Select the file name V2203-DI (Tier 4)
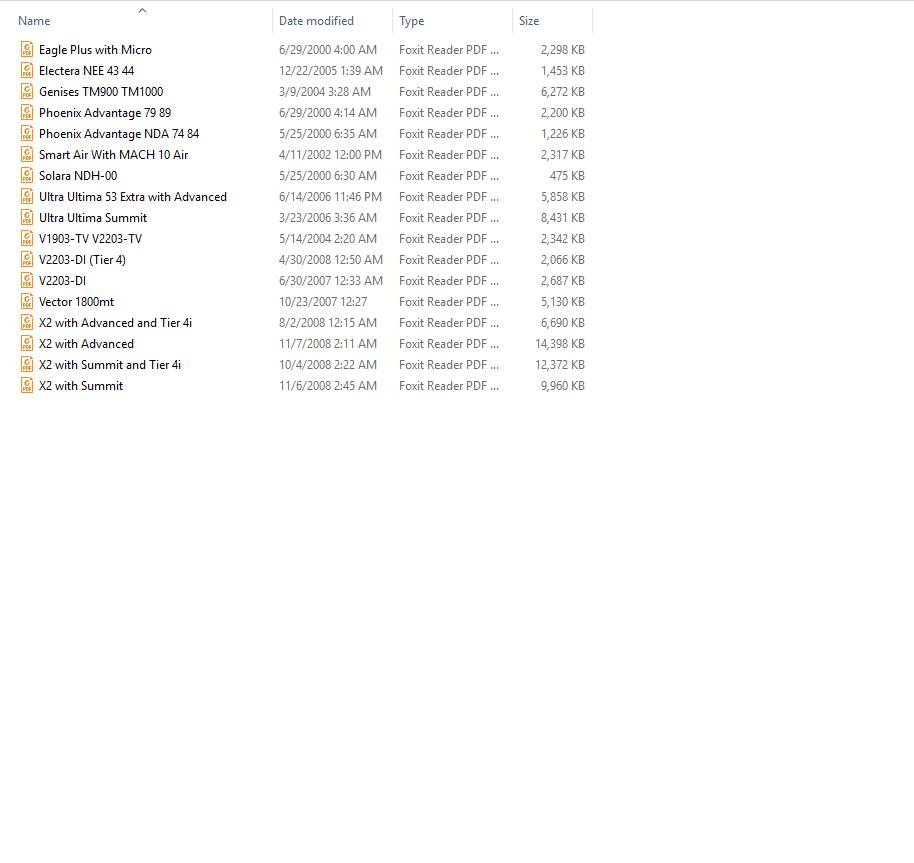914x863 pixels. tap(82, 260)
